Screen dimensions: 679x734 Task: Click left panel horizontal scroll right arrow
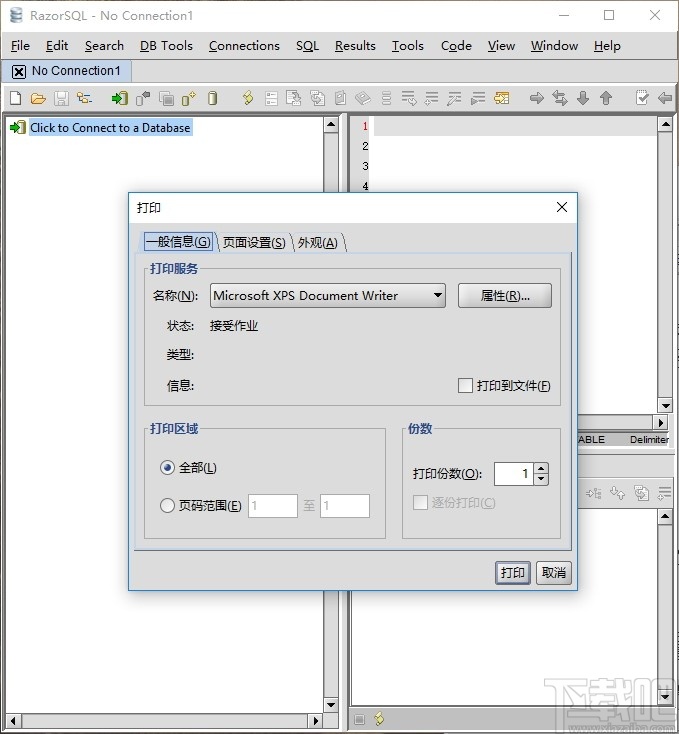(x=316, y=721)
